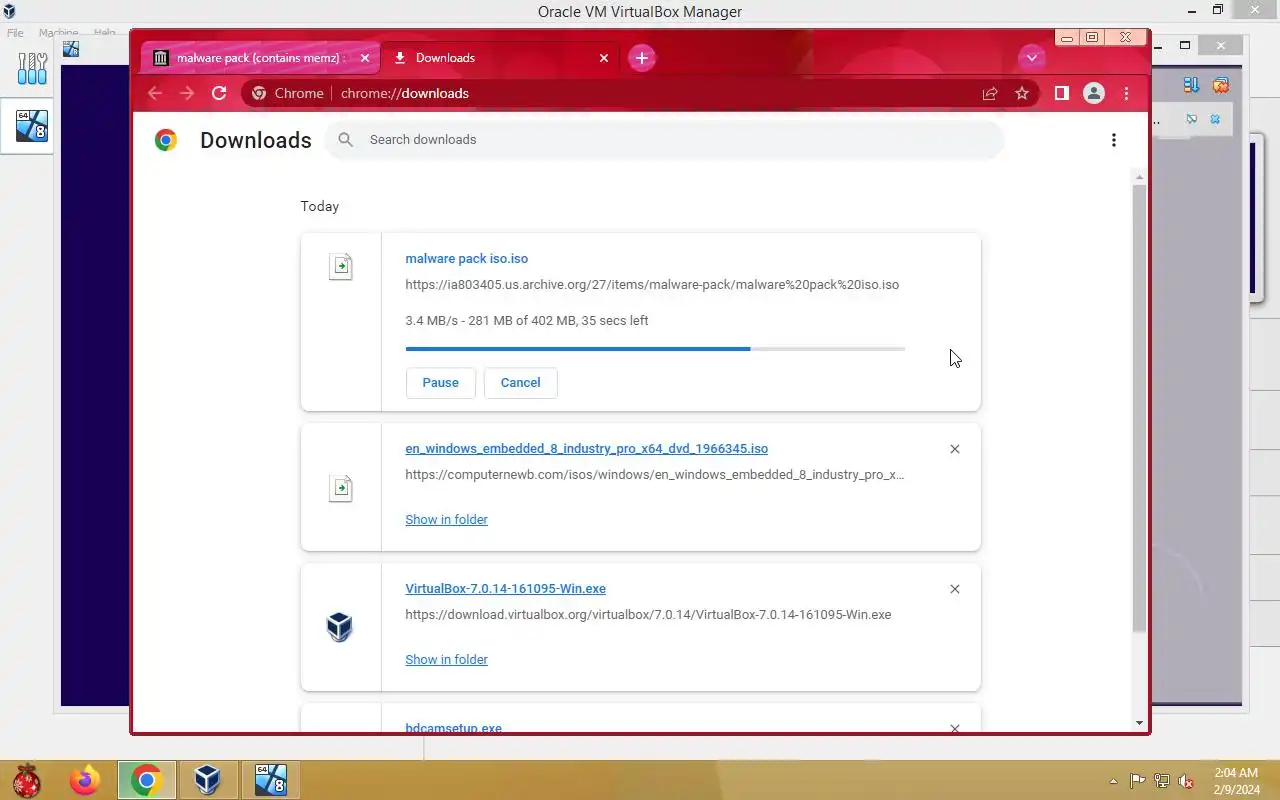Click the Christmas ornament Start button
Viewport: 1280px width, 800px height.
coord(27,780)
